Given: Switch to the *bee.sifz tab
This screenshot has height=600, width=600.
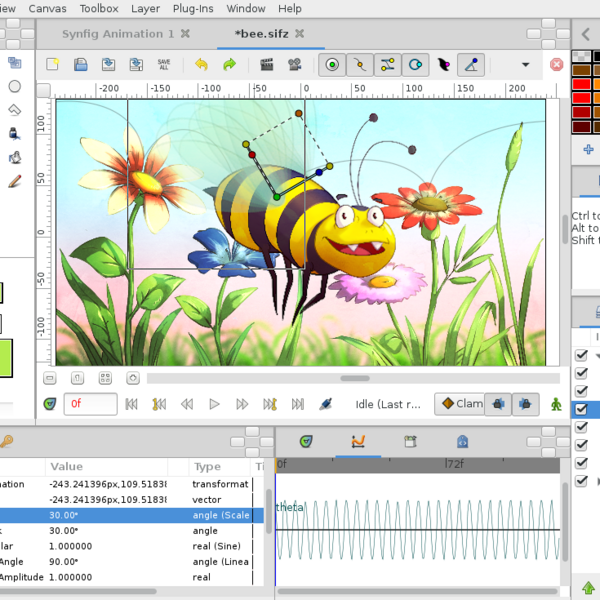Looking at the screenshot, I should (x=261, y=34).
